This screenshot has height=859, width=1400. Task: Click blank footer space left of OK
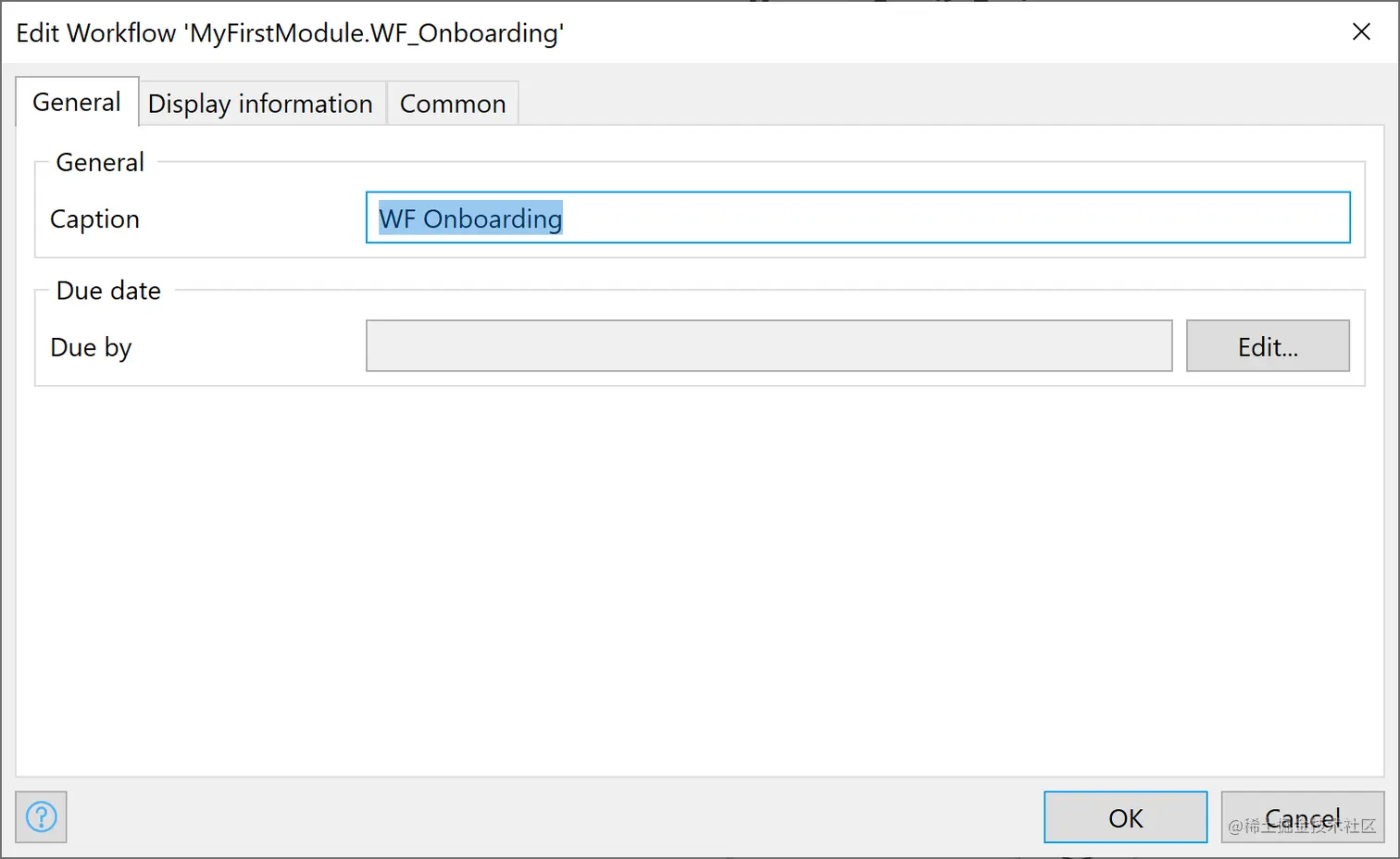556,817
